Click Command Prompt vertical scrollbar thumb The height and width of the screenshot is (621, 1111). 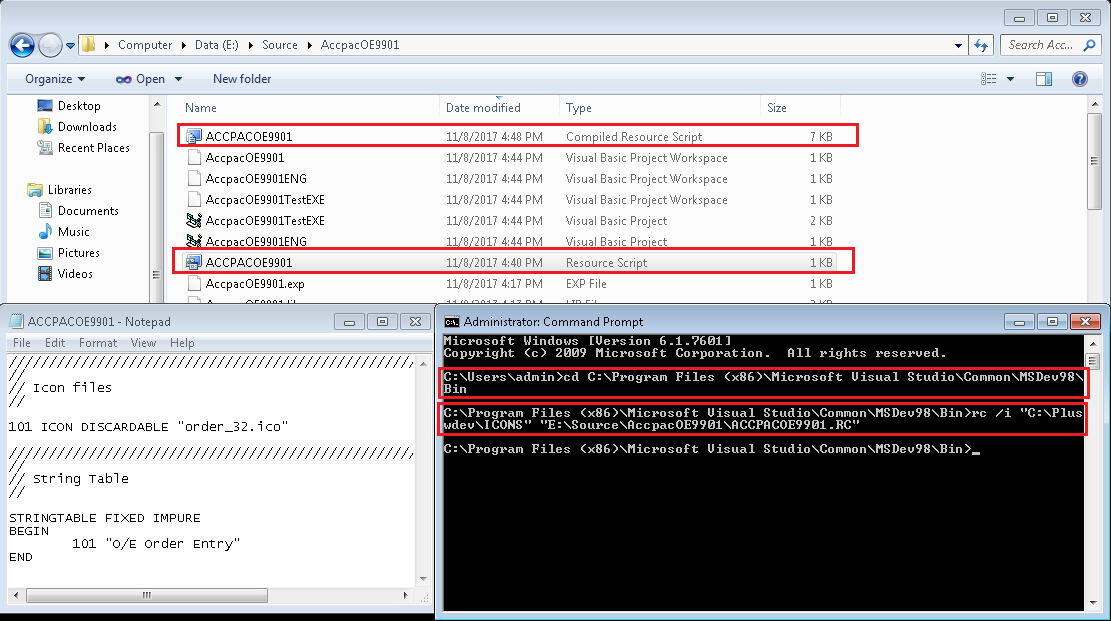1092,362
